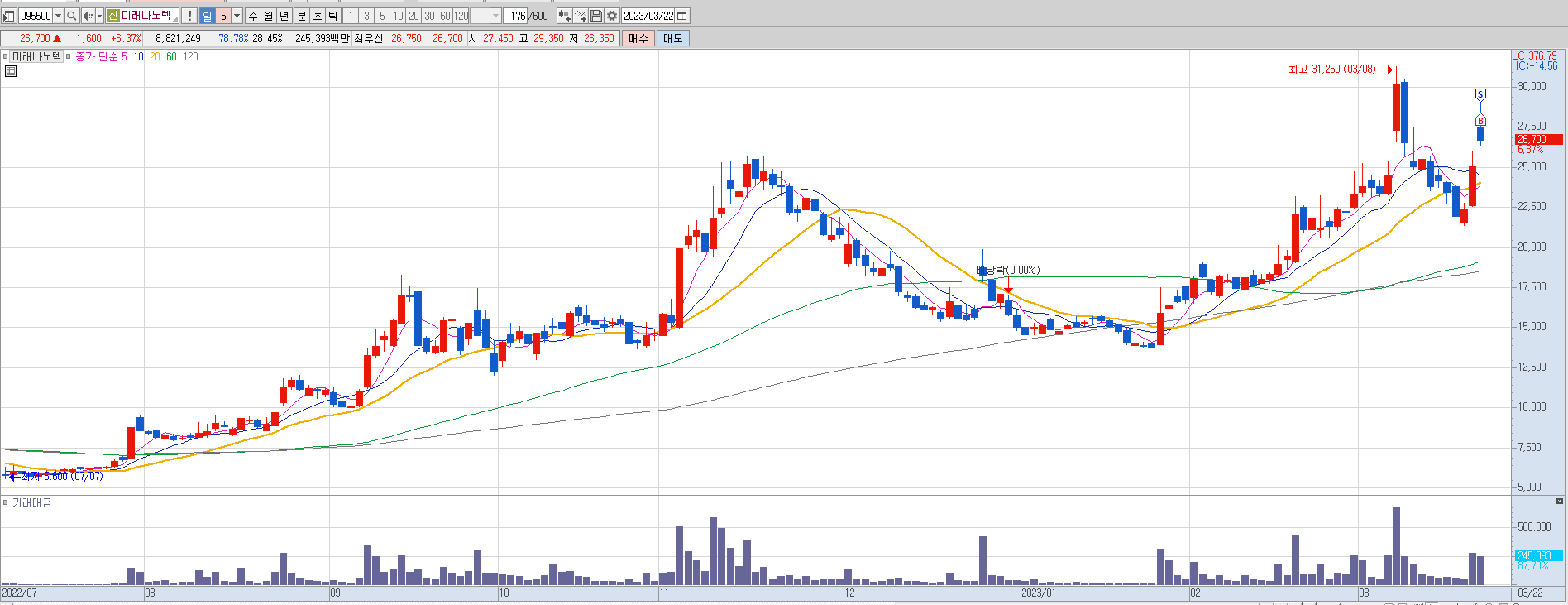The image size is (1568, 605).
Task: Click the window layout icon before stock code
Action: click(9, 16)
